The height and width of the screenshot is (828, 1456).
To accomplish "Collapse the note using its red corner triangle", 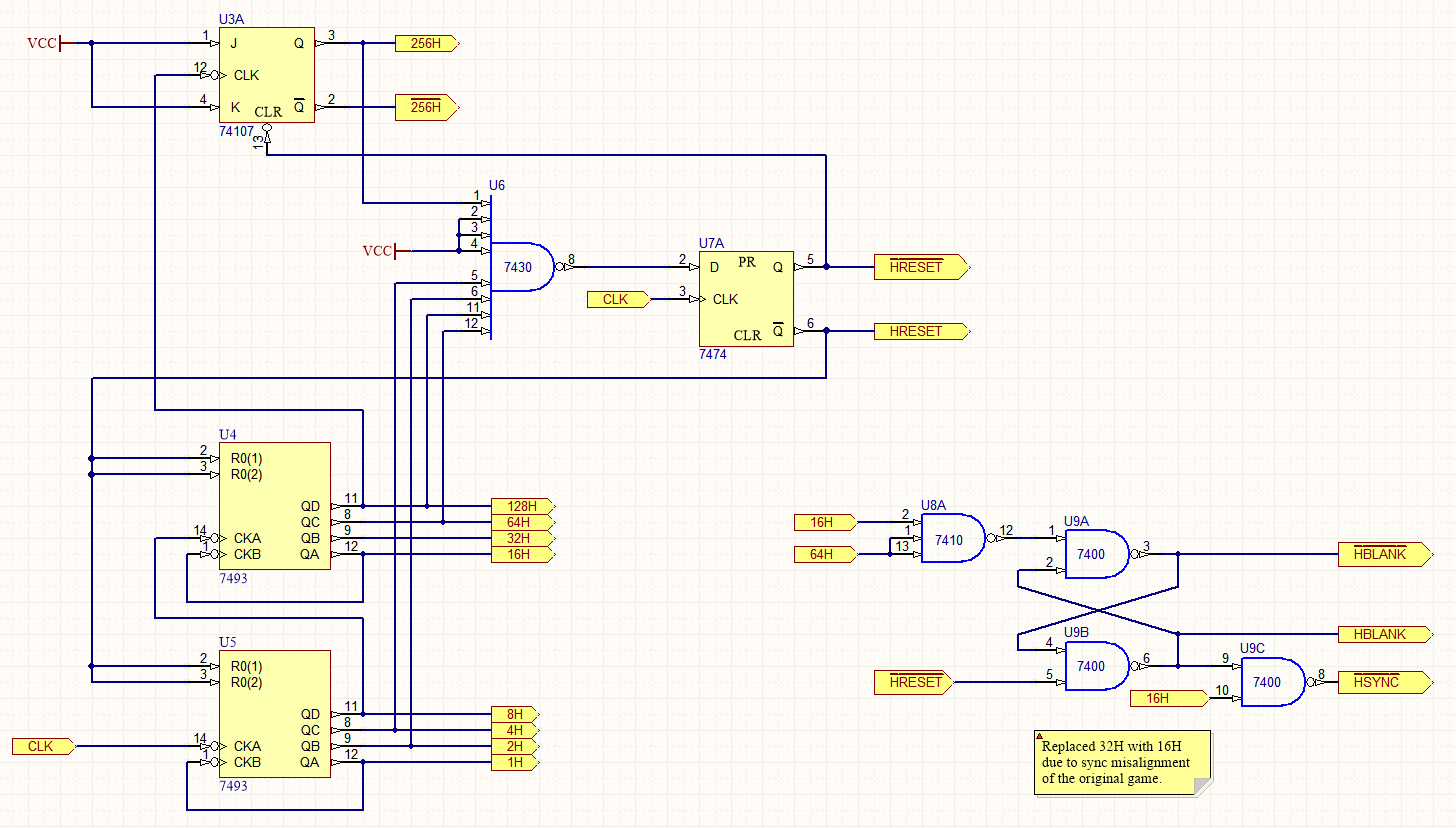I will coord(1039,735).
